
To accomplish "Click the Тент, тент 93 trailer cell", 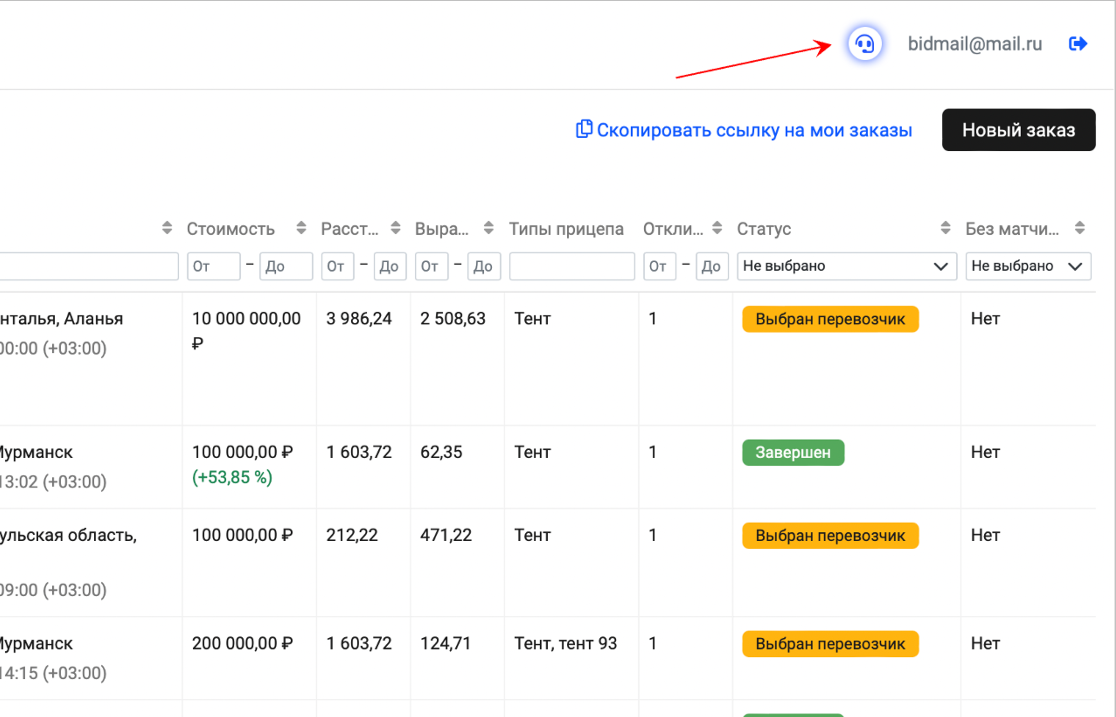I will 565,643.
